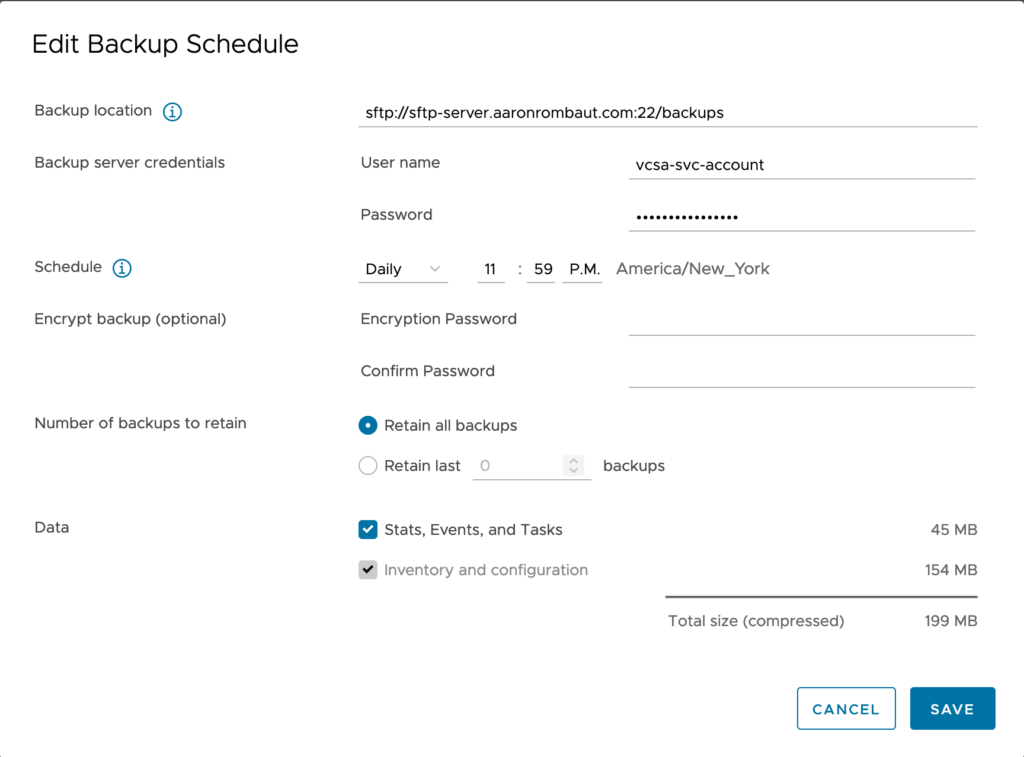Image resolution: width=1024 pixels, height=757 pixels.
Task: Uncheck Stats, Events, and Tasks checkbox
Action: tap(368, 530)
